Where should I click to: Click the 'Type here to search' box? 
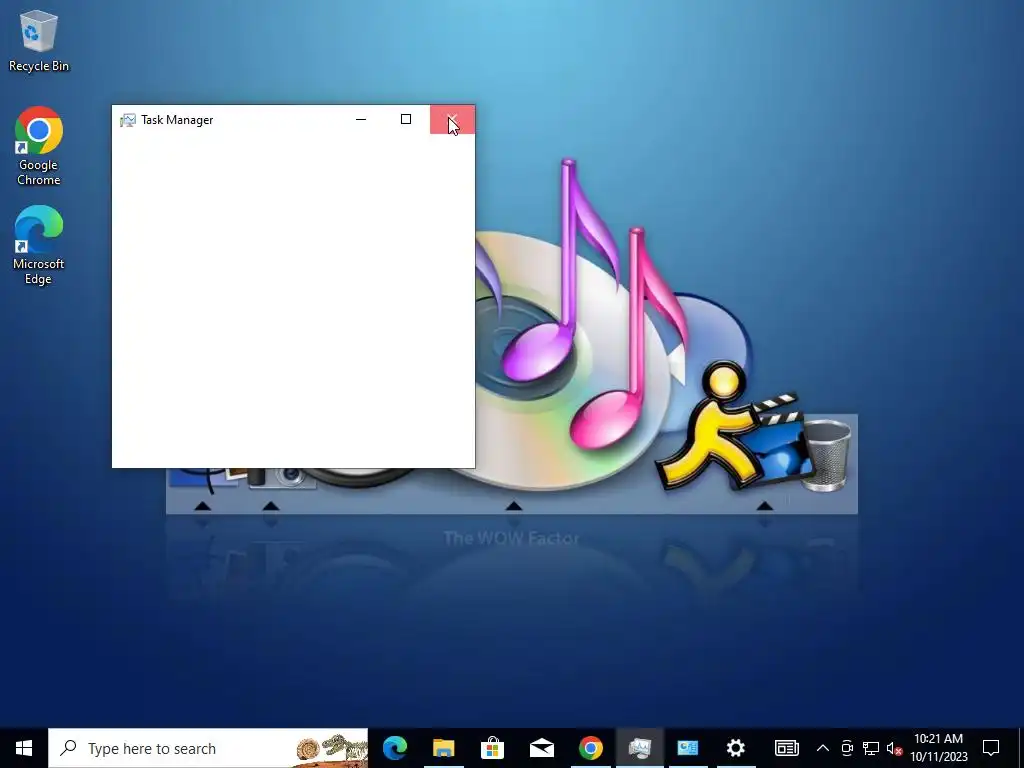tap(208, 748)
